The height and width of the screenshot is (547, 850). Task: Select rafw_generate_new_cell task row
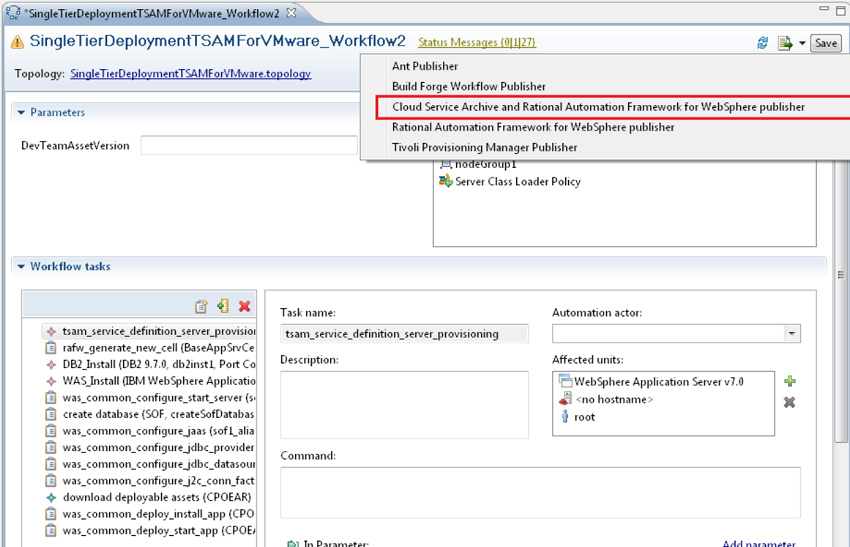[x=149, y=347]
